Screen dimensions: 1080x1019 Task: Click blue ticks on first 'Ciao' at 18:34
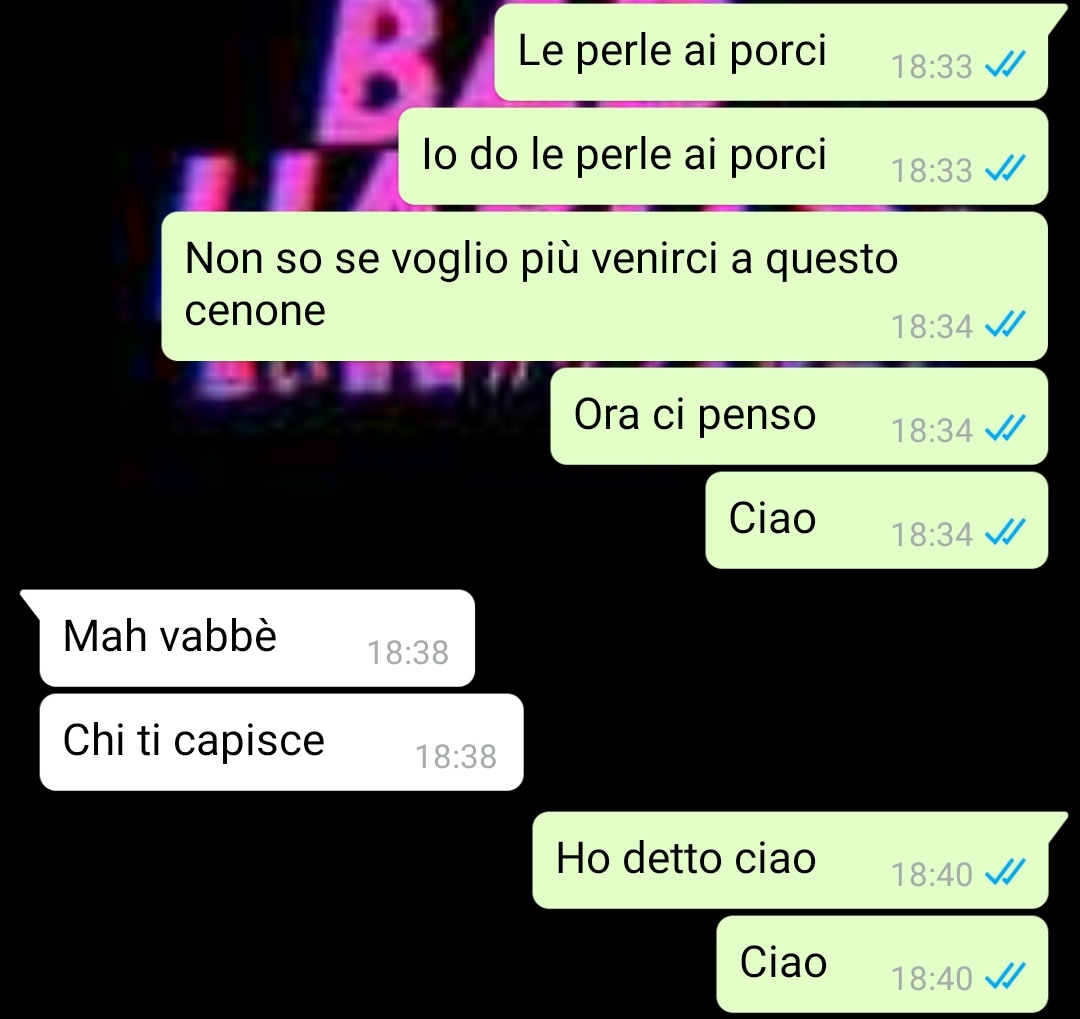pos(1005,532)
